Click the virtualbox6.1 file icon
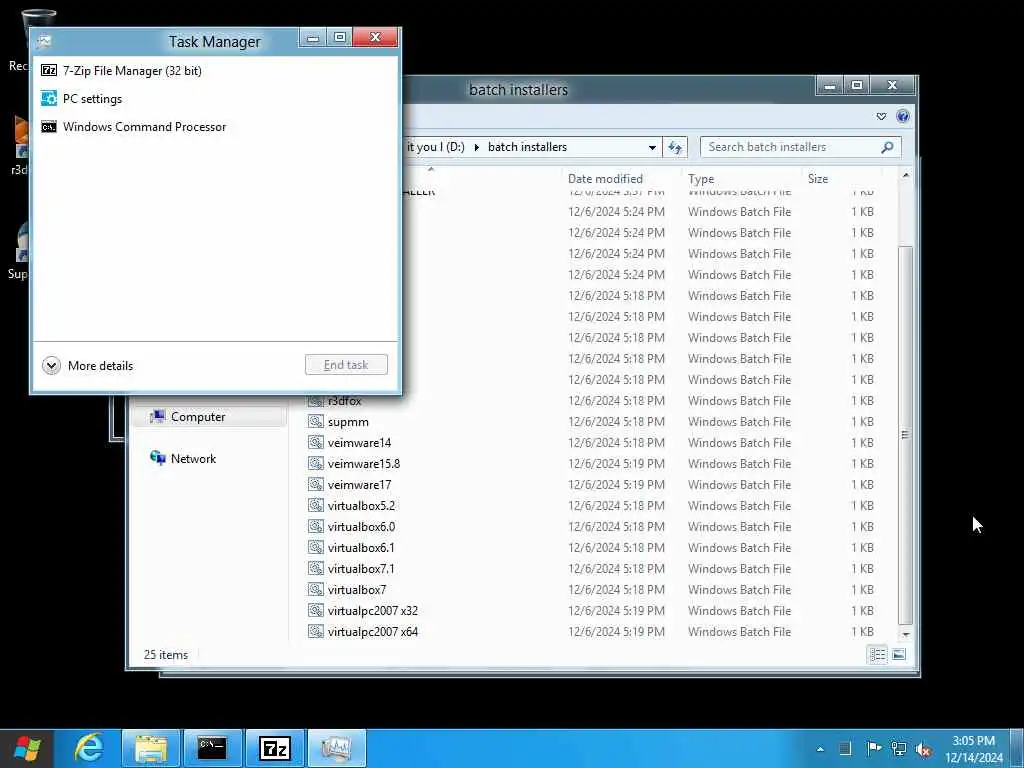Viewport: 1024px width, 768px height. tap(315, 547)
